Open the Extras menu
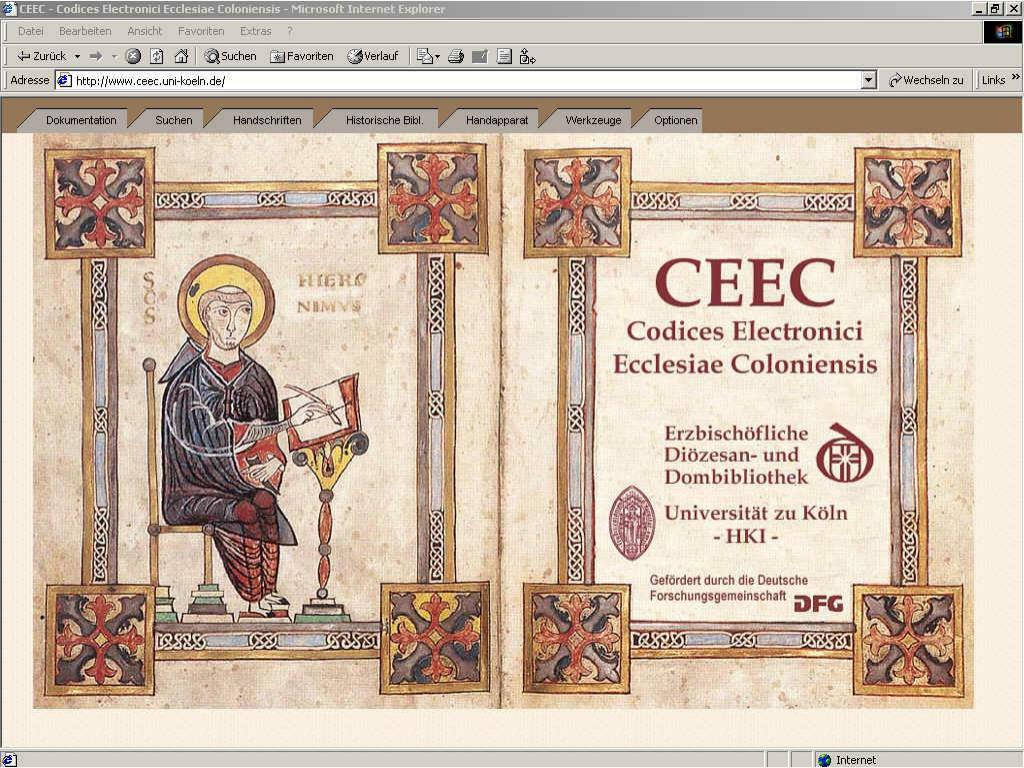 click(x=255, y=31)
